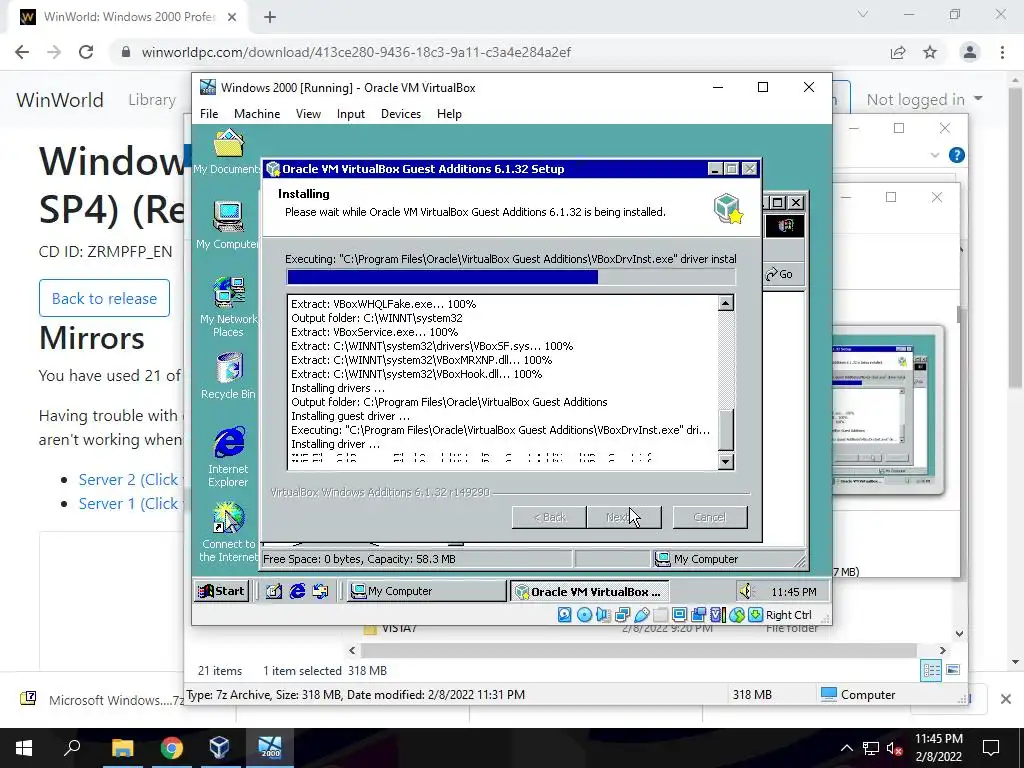Click host taskbar hidden icons chevron
This screenshot has width=1024, height=768.
(x=846, y=748)
